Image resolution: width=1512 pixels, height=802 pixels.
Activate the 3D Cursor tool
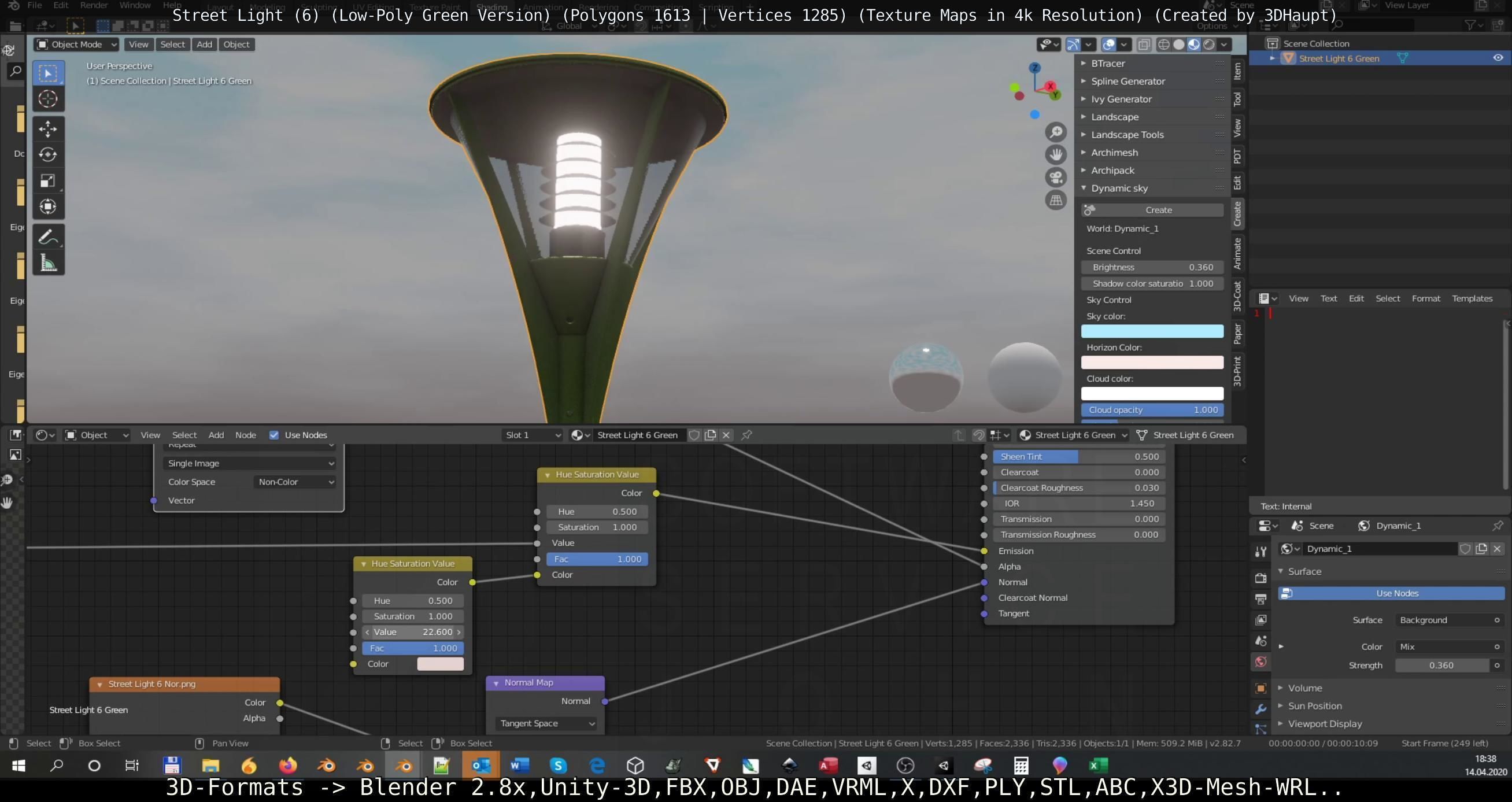click(48, 99)
